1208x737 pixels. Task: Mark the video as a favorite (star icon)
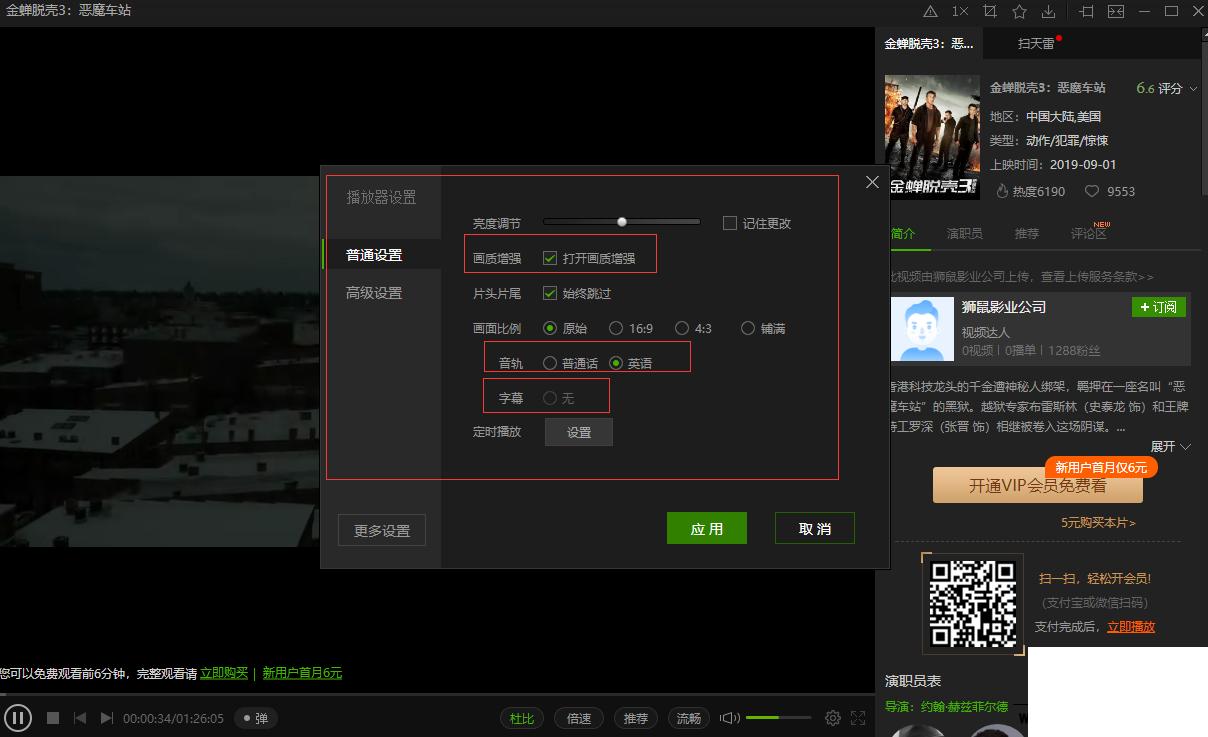pos(1017,11)
